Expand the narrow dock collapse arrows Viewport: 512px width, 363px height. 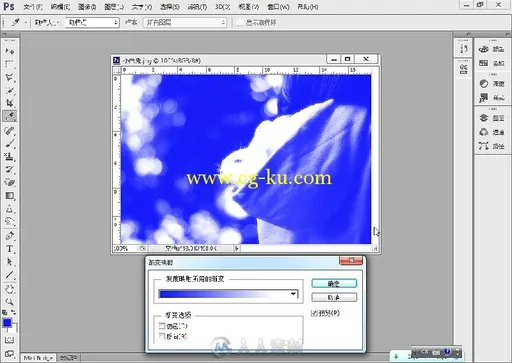point(469,34)
